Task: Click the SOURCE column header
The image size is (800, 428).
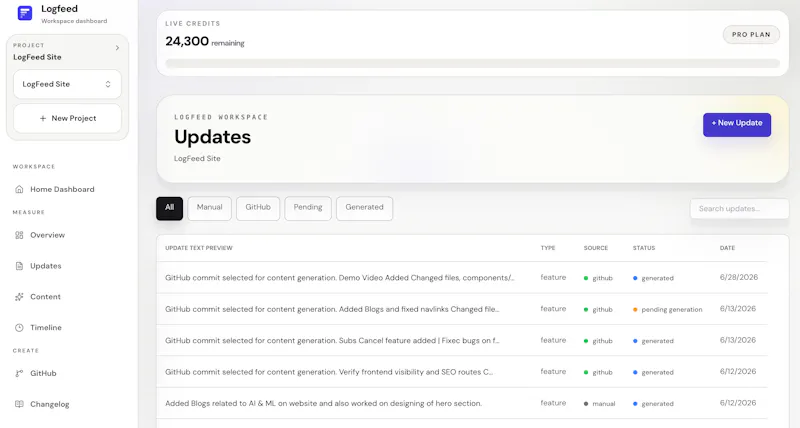Action: 595,248
